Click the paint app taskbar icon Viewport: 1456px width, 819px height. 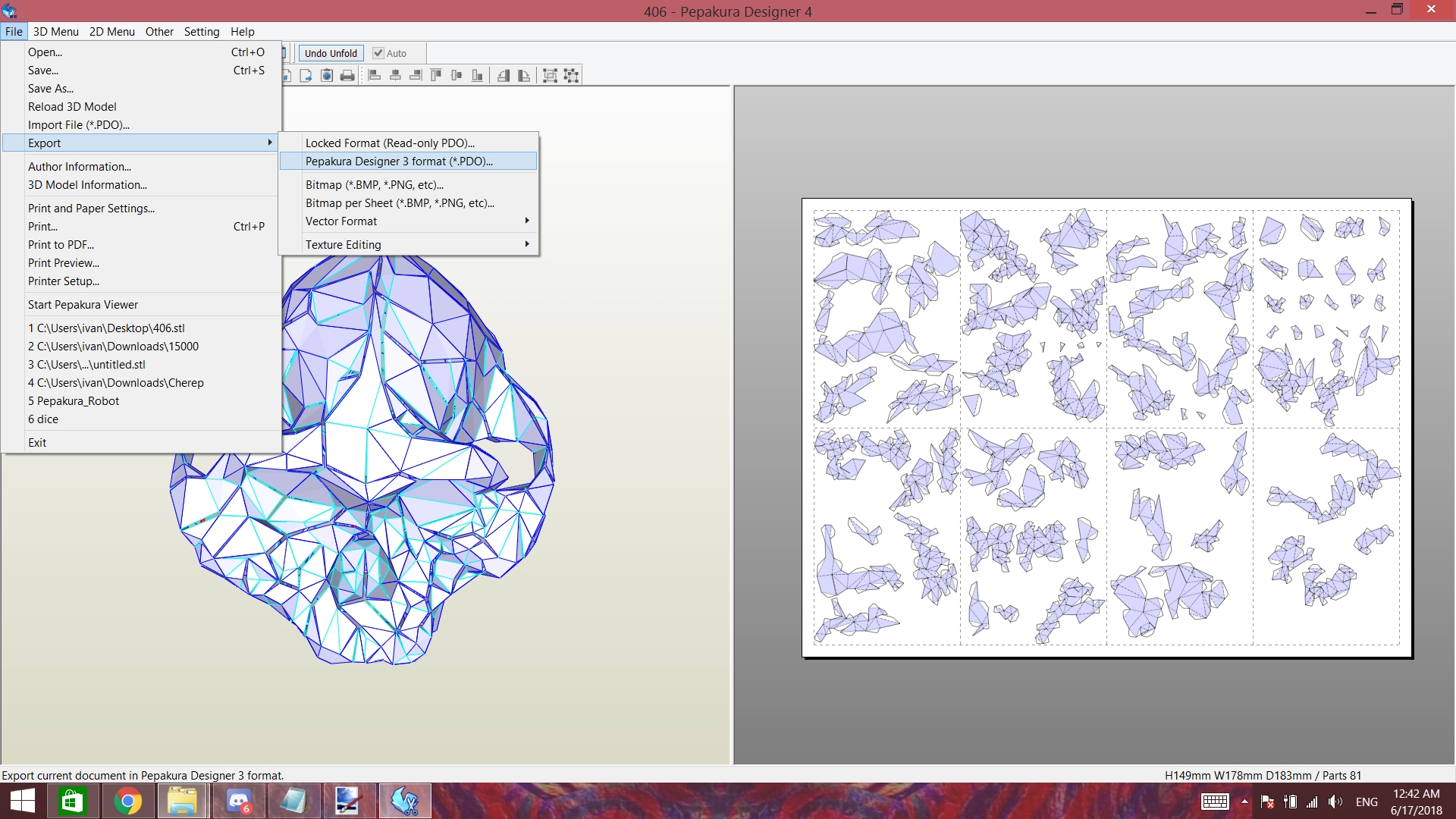[349, 801]
